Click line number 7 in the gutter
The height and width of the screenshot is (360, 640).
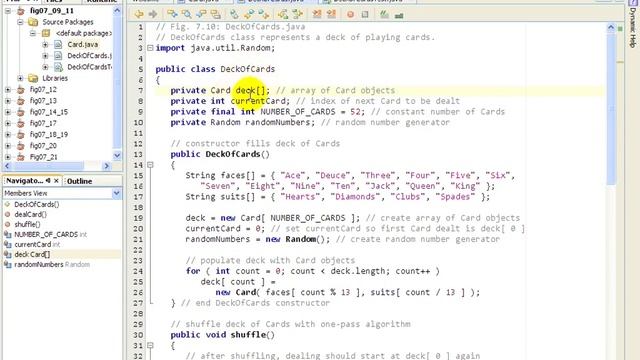click(x=140, y=90)
